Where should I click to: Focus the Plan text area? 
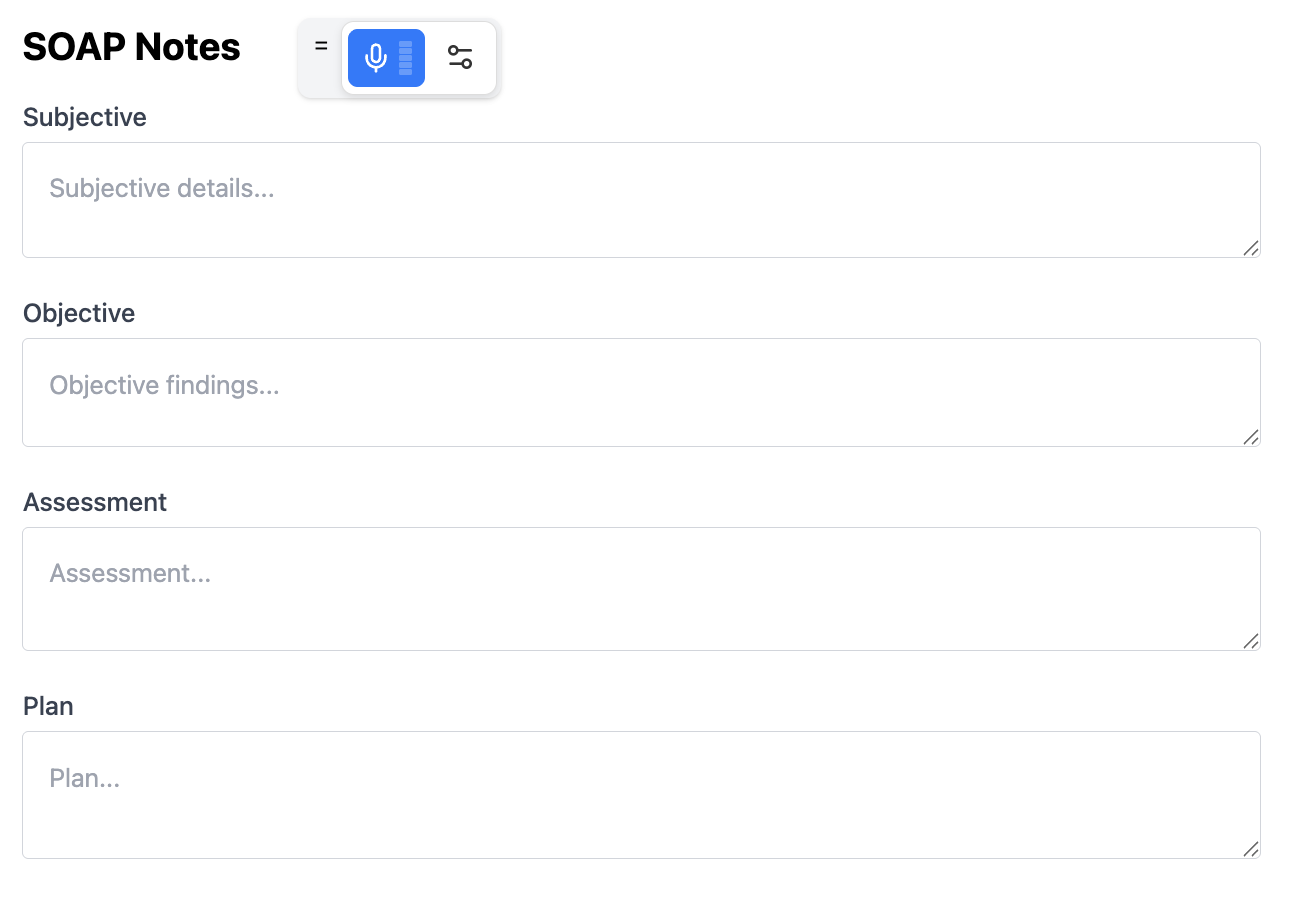[x=641, y=795]
